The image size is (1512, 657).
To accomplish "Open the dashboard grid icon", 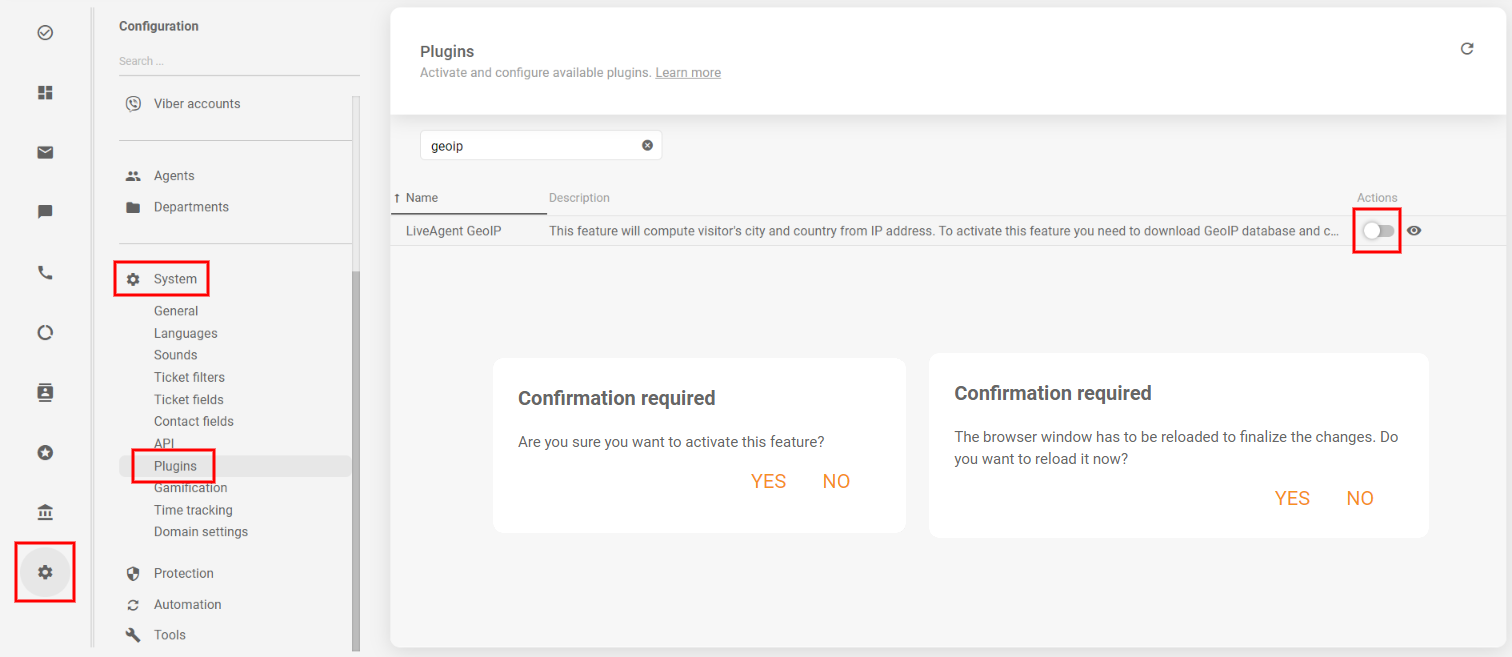I will click(x=45, y=92).
